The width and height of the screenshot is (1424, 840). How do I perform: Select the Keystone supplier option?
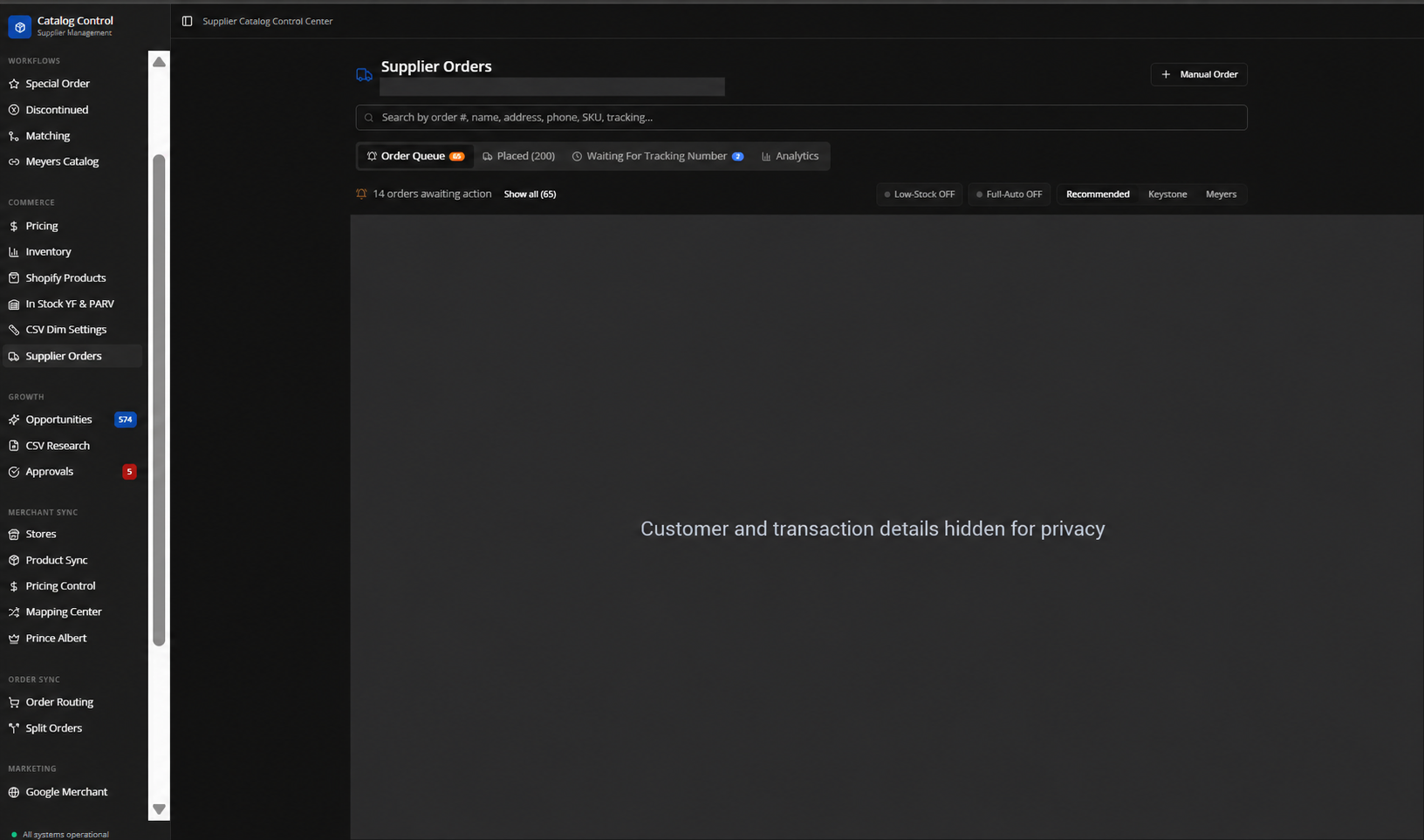tap(1167, 195)
